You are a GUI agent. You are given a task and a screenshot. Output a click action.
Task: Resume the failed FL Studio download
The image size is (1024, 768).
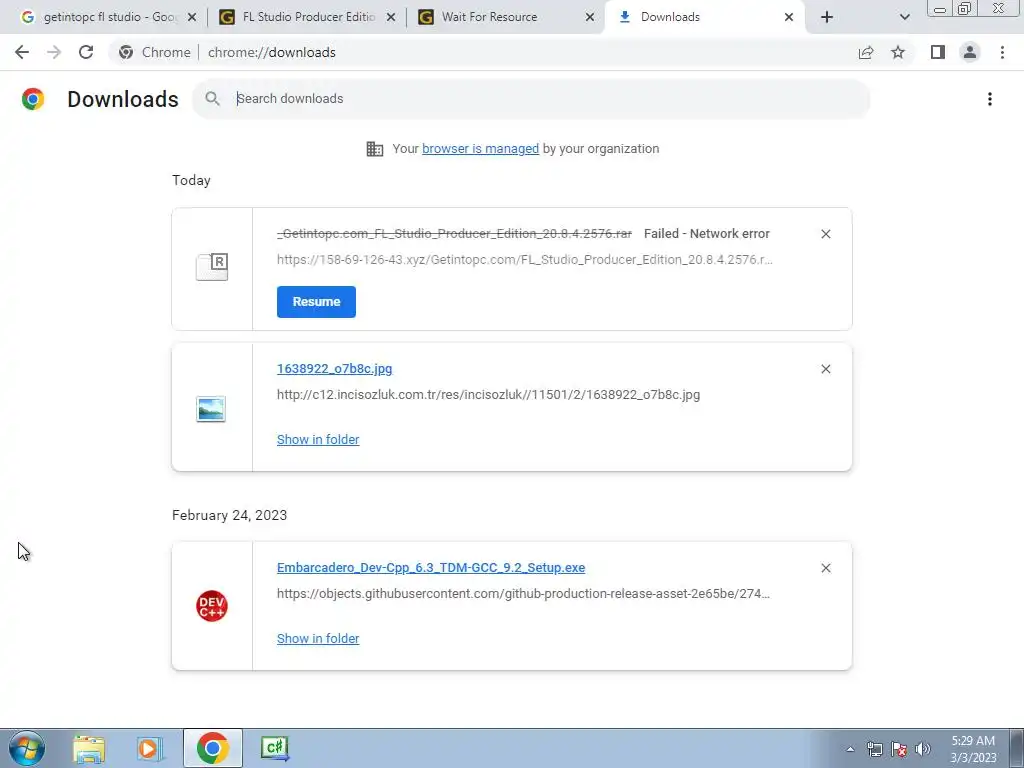(316, 302)
